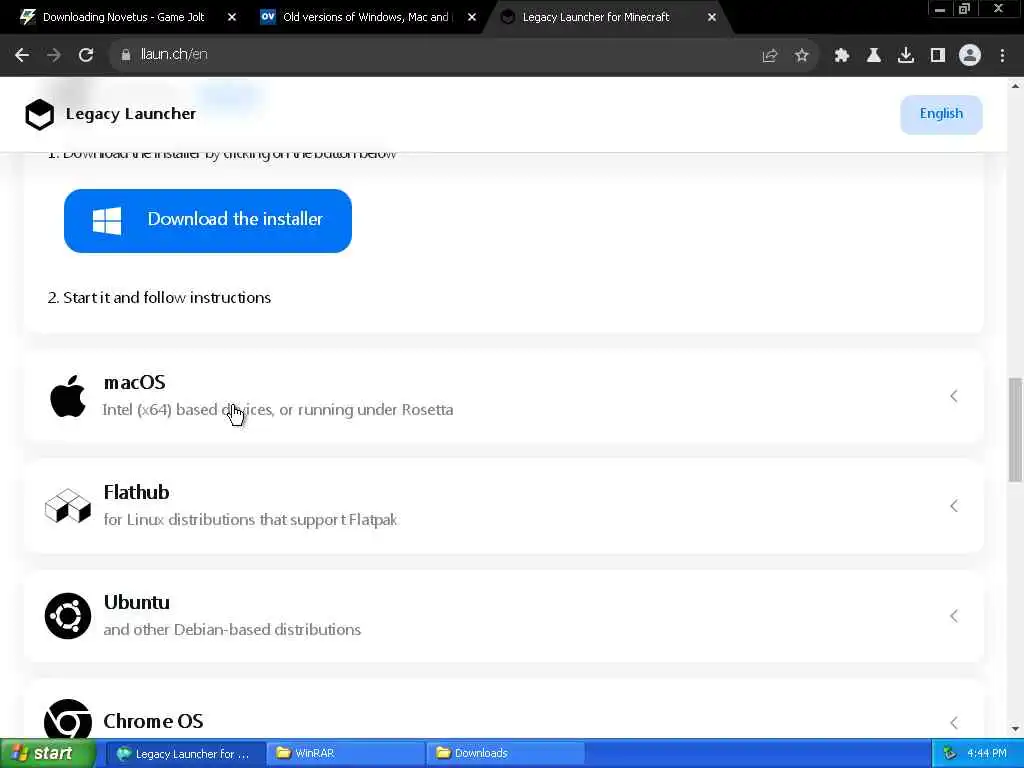
Task: Click the 4:44 PM clock
Action: 986,754
